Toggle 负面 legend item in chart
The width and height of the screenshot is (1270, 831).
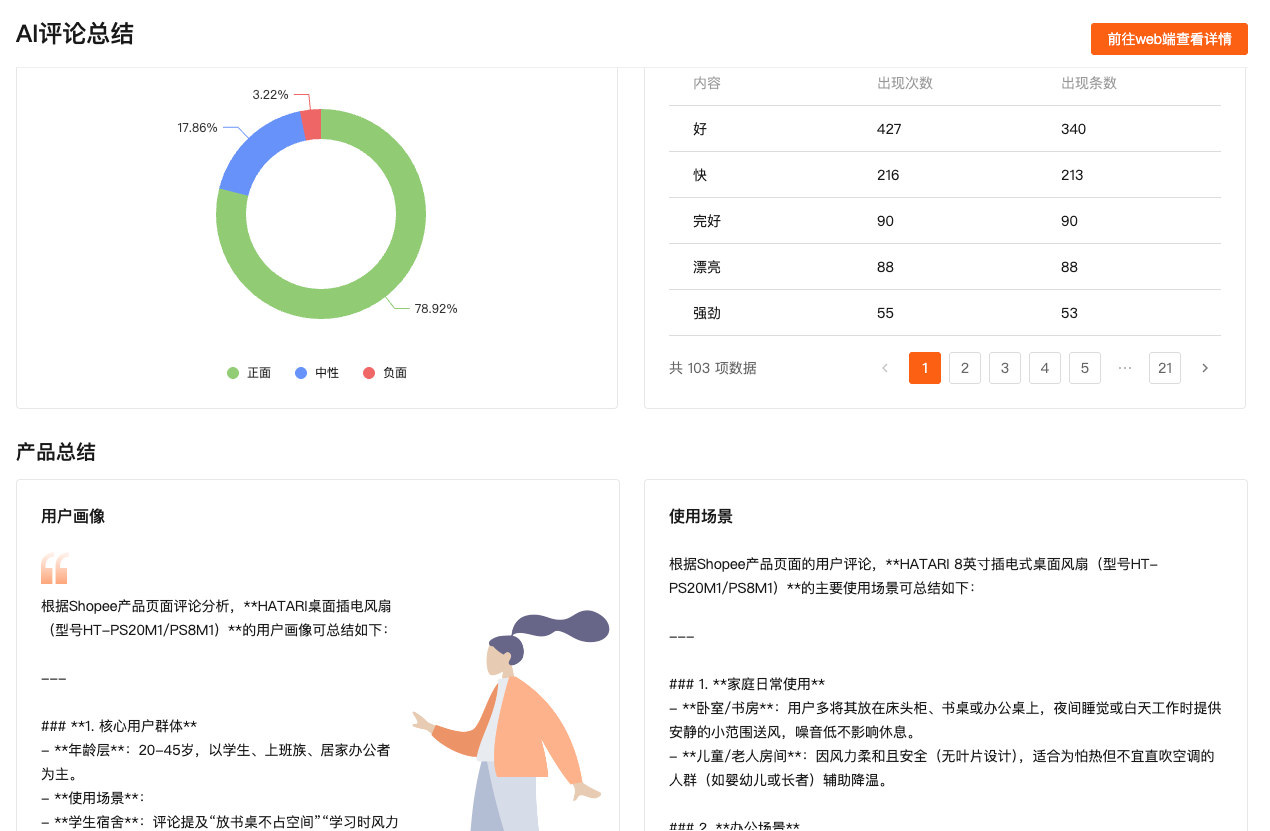385,373
